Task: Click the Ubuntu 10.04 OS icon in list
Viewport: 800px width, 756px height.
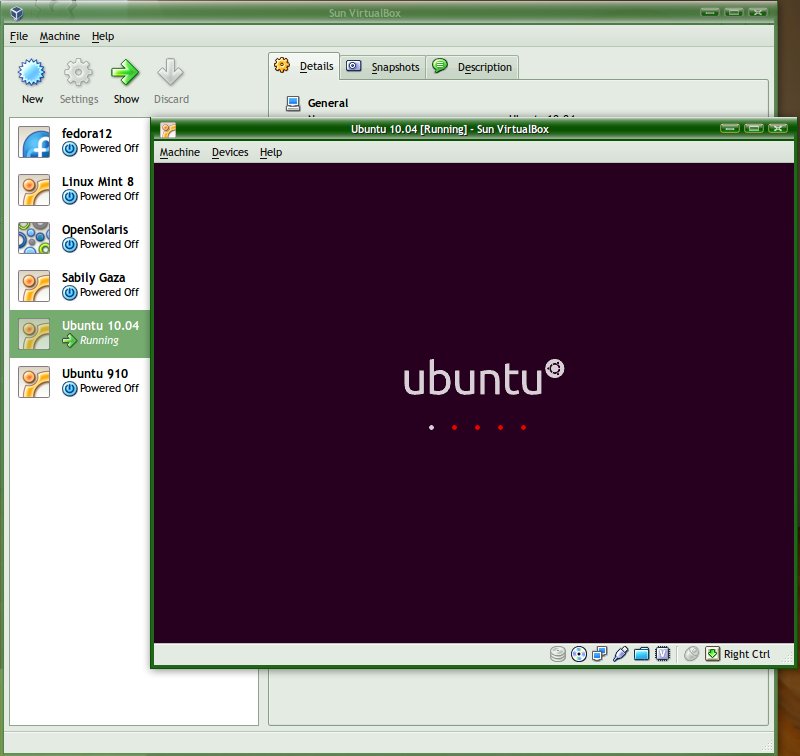Action: (34, 334)
